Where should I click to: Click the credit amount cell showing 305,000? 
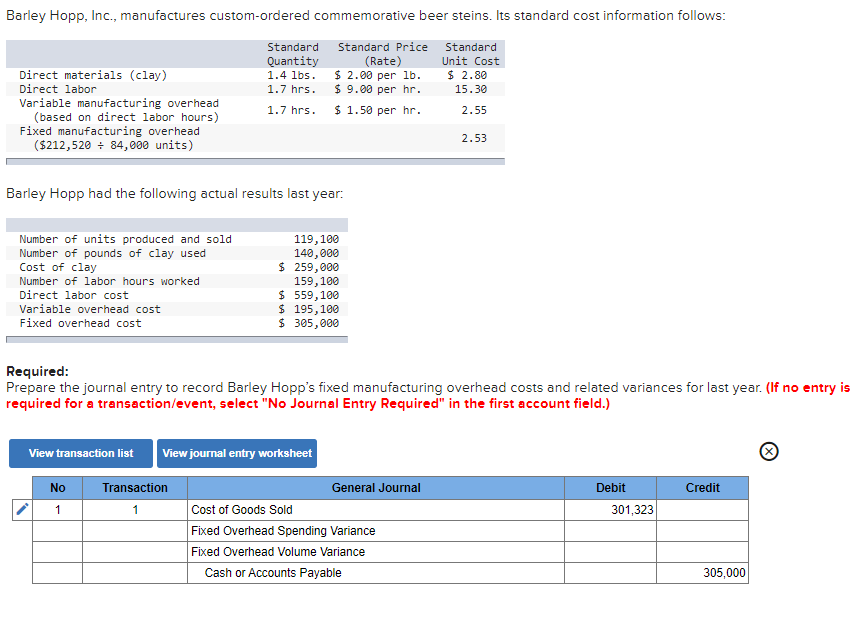click(x=702, y=573)
